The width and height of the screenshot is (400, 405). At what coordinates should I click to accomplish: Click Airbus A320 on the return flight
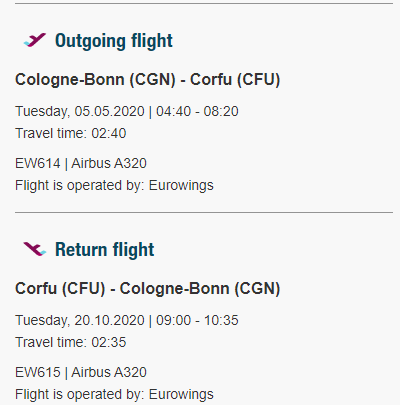coord(109,372)
